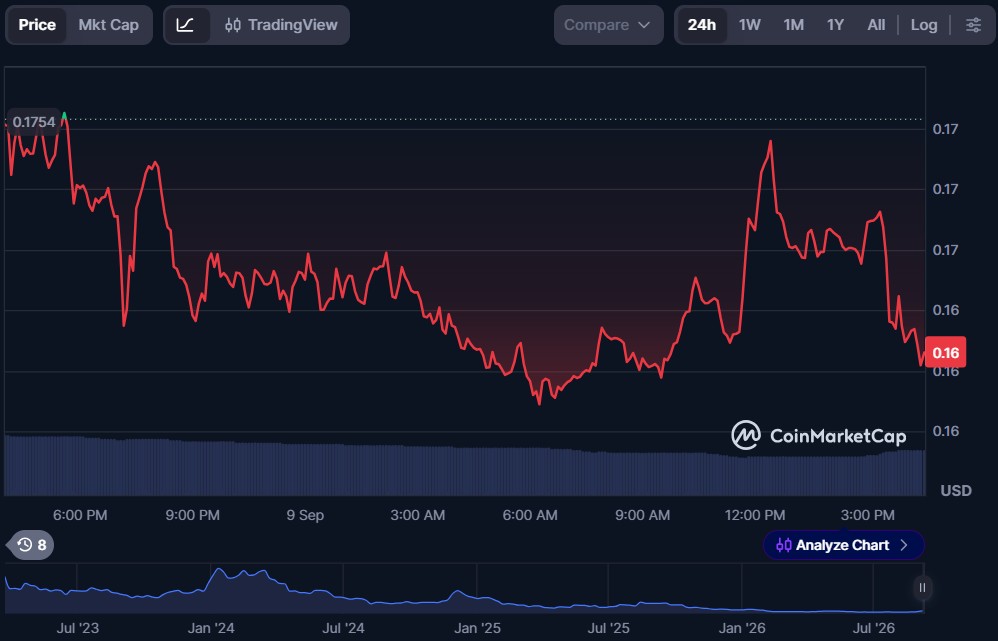This screenshot has height=641, width=998.
Task: Select the 1M time range
Action: [x=794, y=25]
